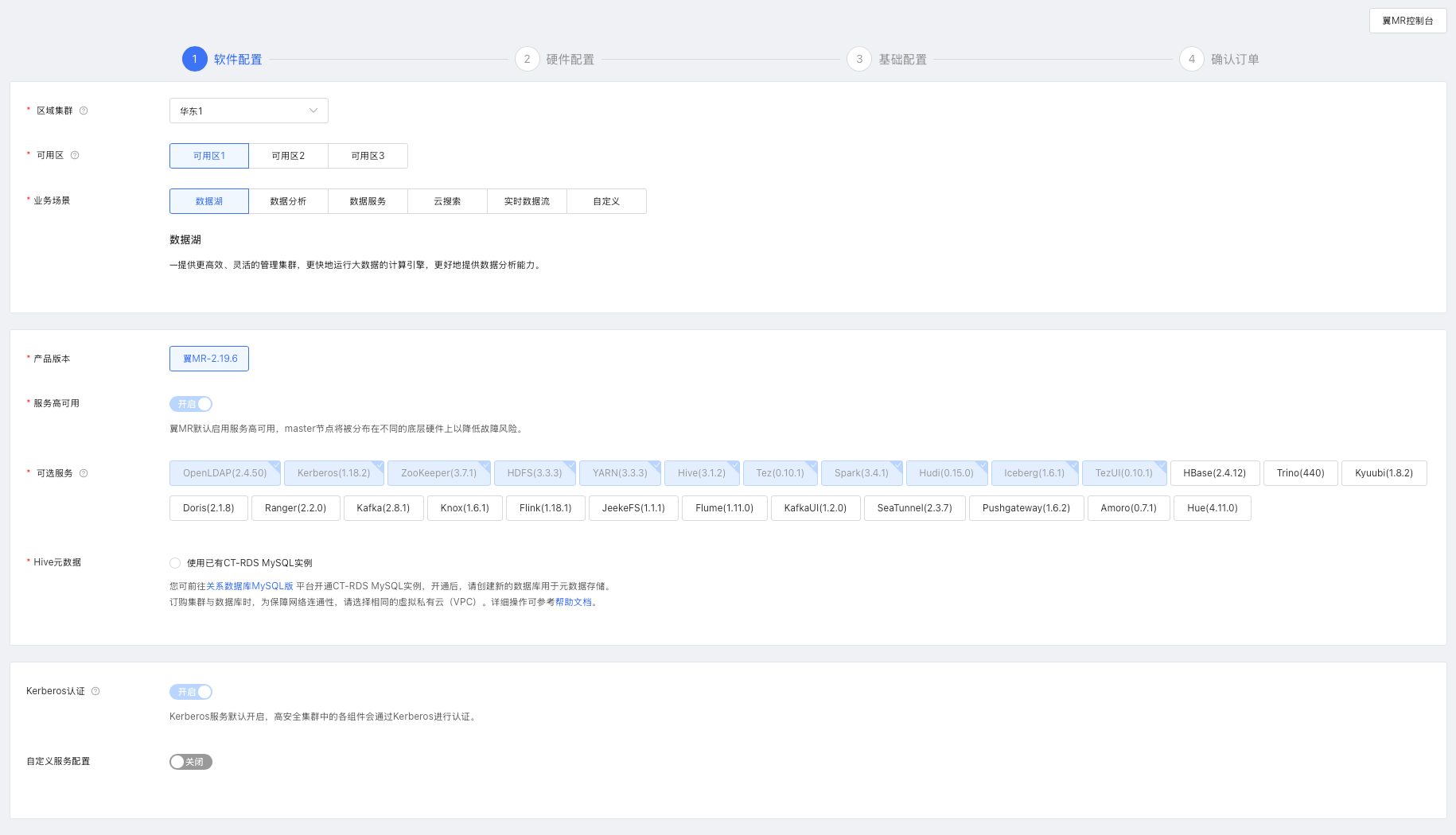Click step 4 确认订单 circle
Viewport: 1456px width, 835px height.
tap(1191, 59)
